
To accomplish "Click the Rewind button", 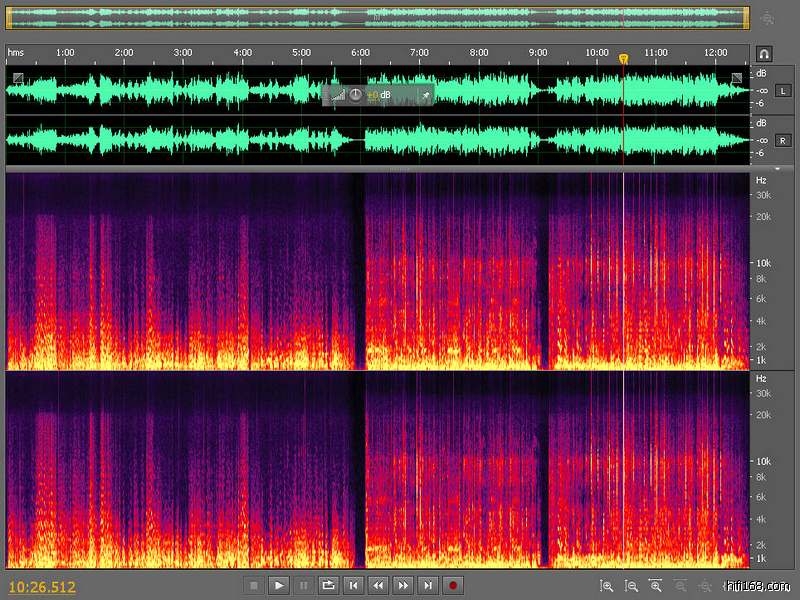I will tap(378, 585).
